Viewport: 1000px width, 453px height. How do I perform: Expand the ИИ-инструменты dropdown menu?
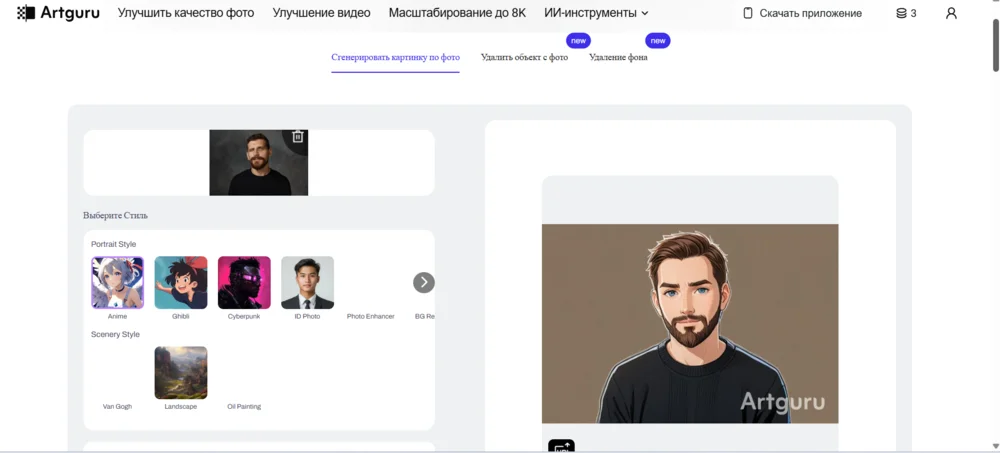596,13
